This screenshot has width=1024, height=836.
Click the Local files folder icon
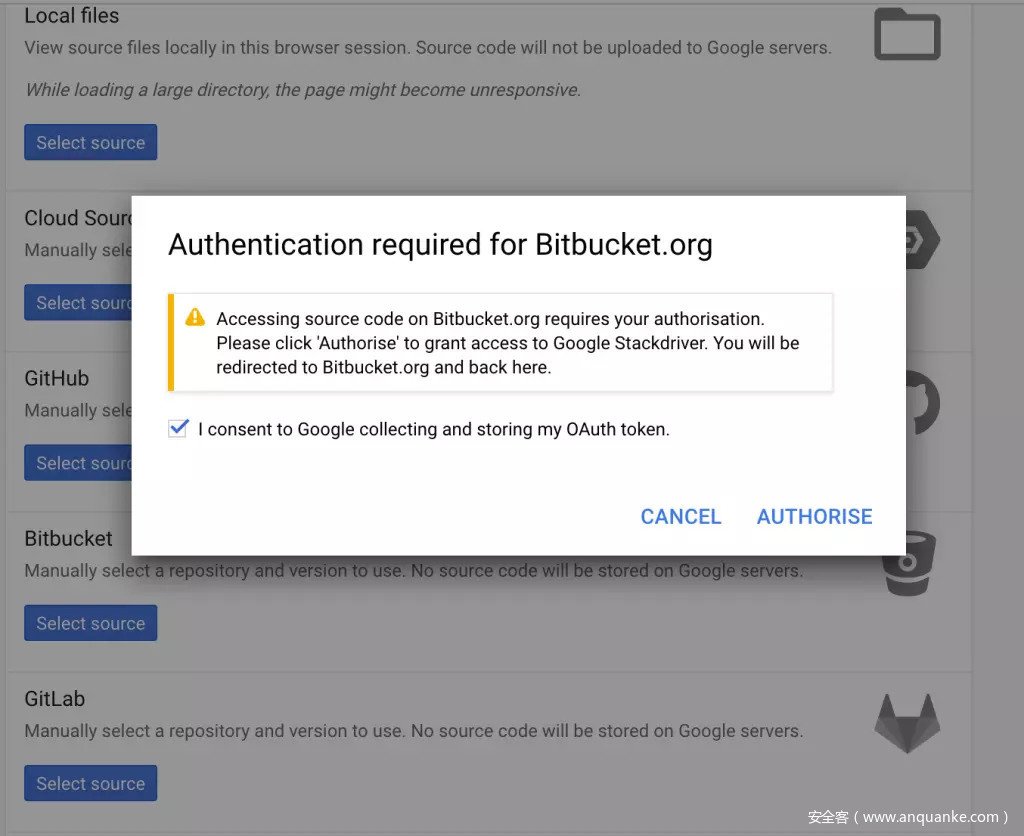907,35
